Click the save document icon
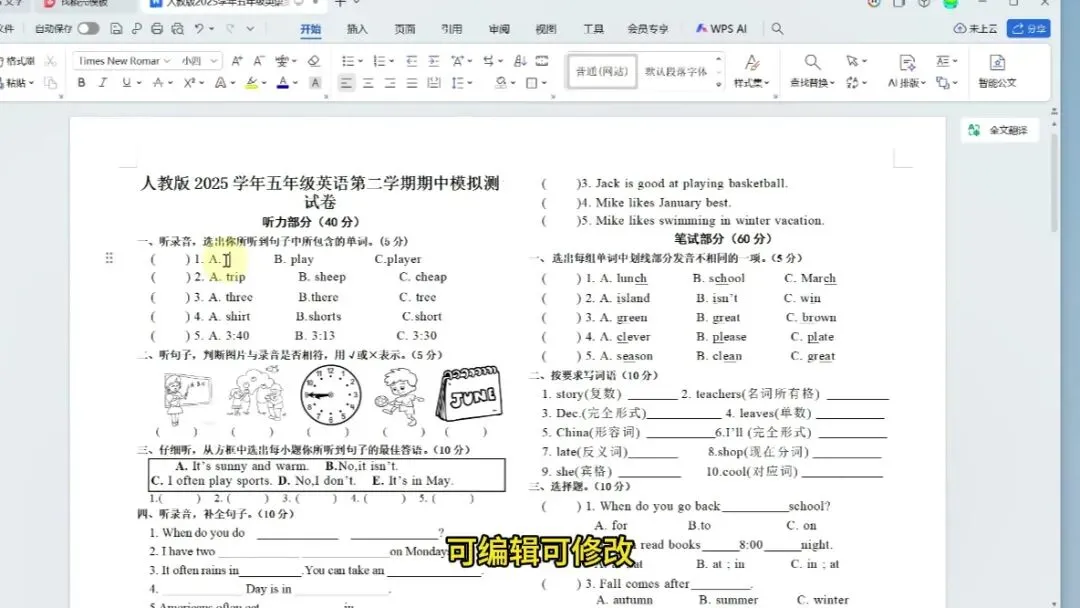 [x=116, y=29]
